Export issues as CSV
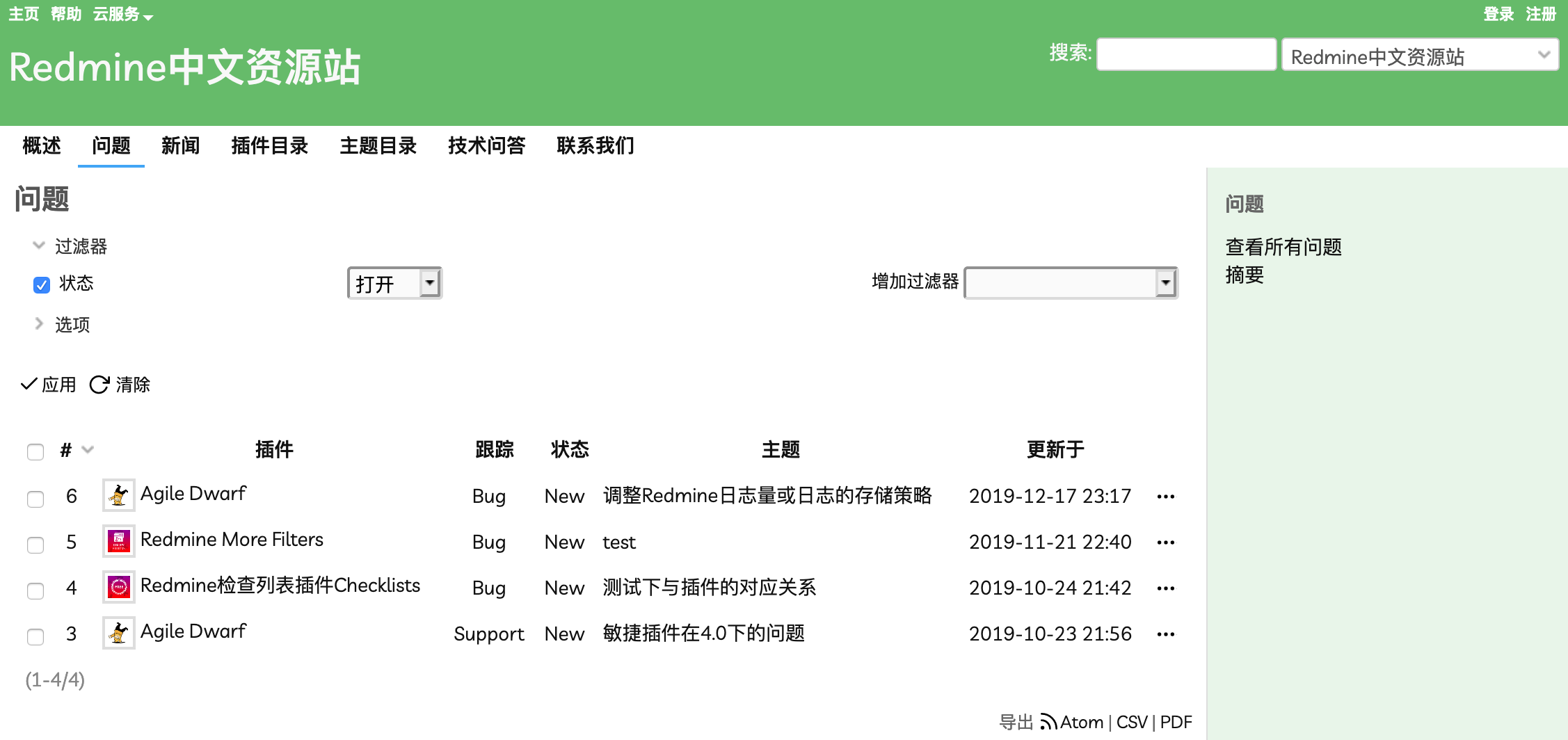 tap(1132, 723)
